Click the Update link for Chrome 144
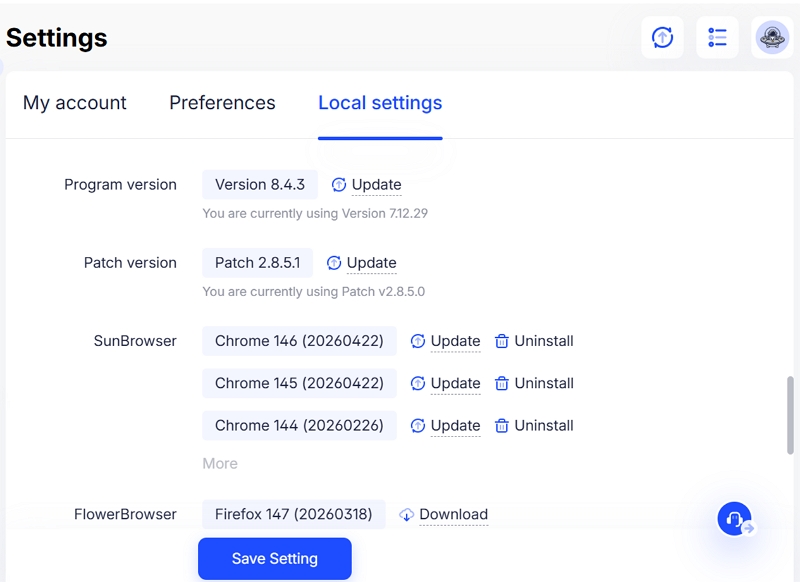 pos(455,425)
